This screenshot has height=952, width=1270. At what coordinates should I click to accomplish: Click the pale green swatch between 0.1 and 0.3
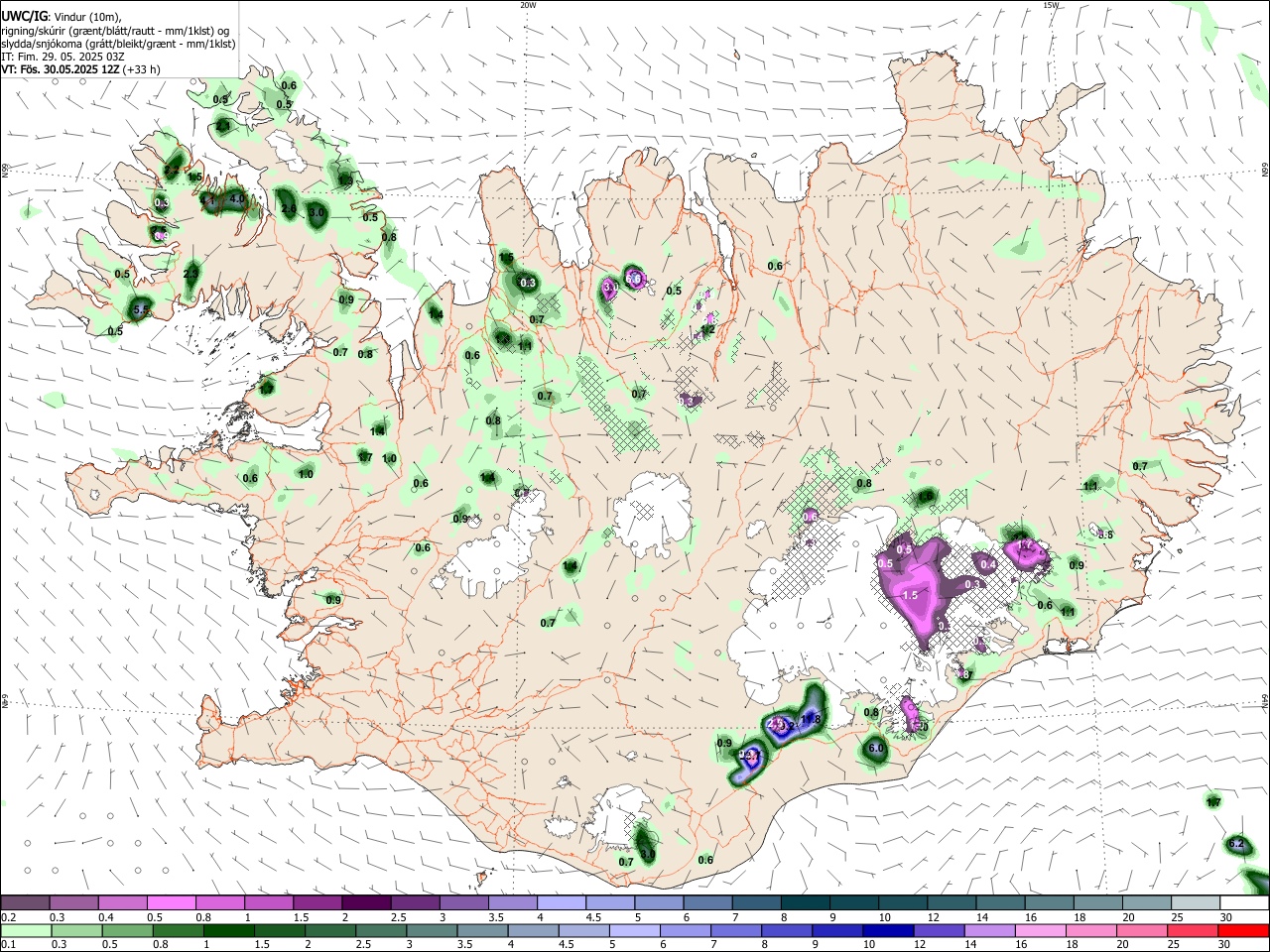[25, 931]
